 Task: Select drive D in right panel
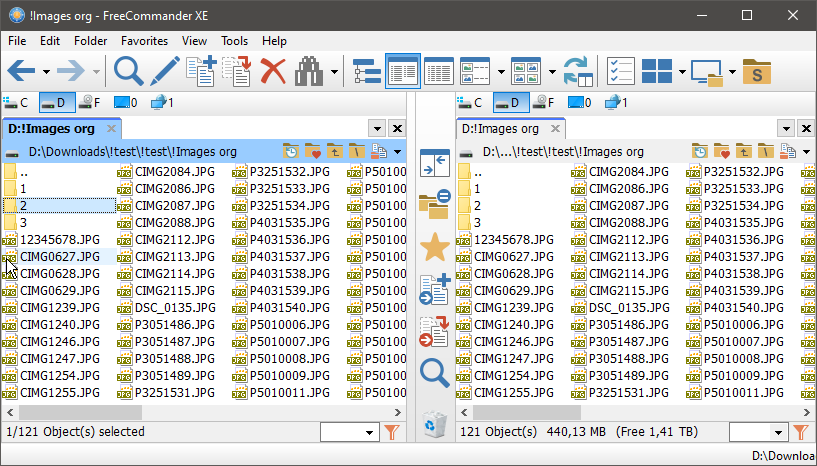[x=511, y=103]
